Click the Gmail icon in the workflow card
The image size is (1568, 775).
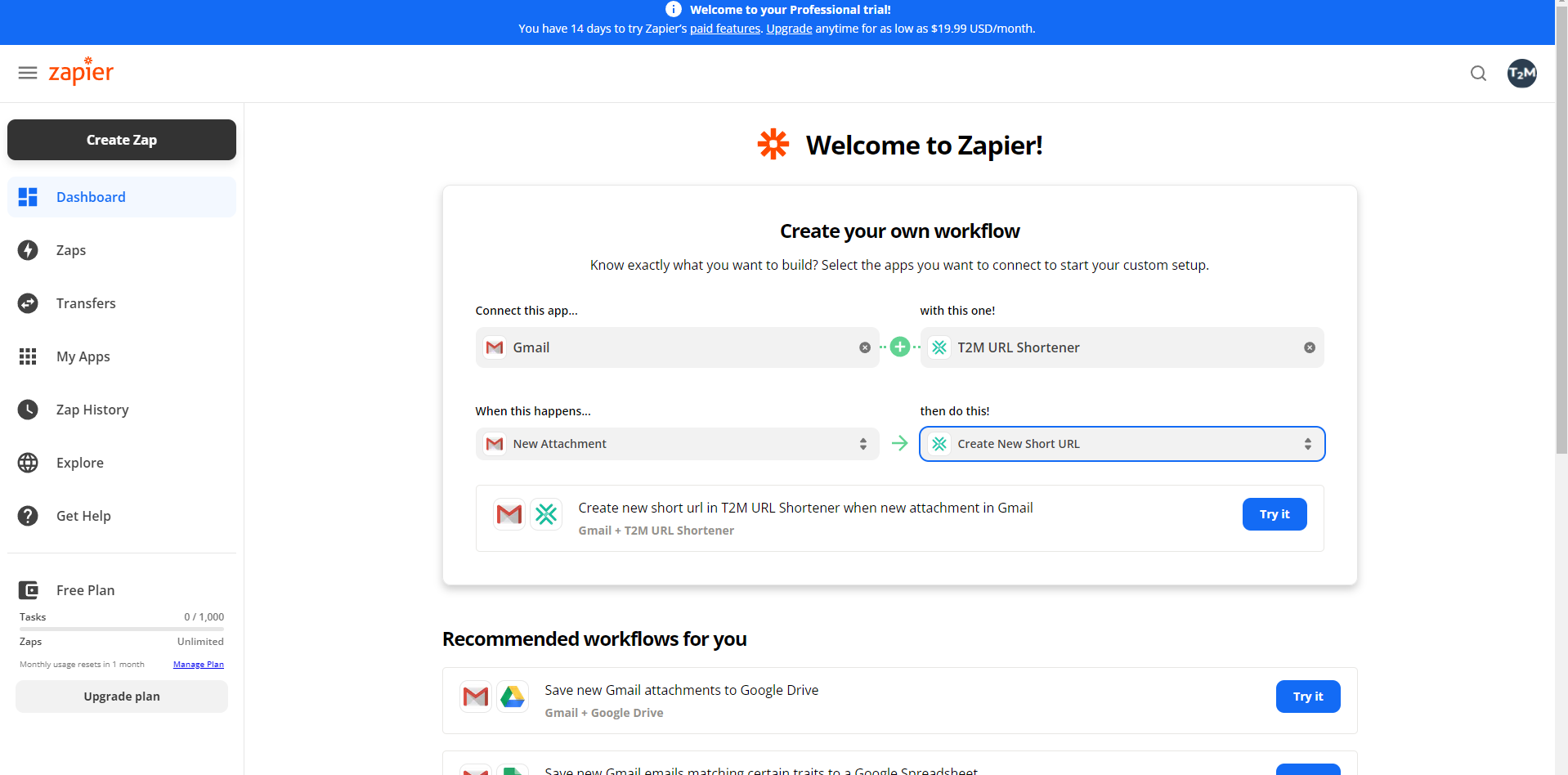click(508, 514)
